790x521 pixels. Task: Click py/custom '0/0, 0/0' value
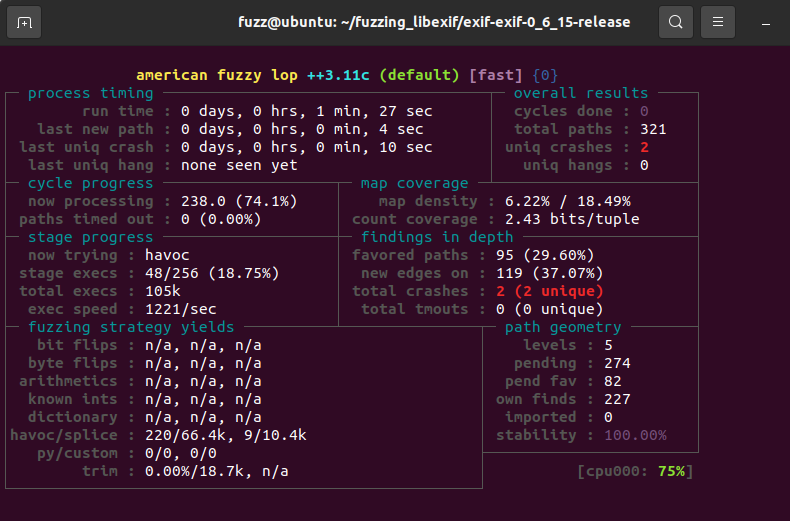point(181,453)
